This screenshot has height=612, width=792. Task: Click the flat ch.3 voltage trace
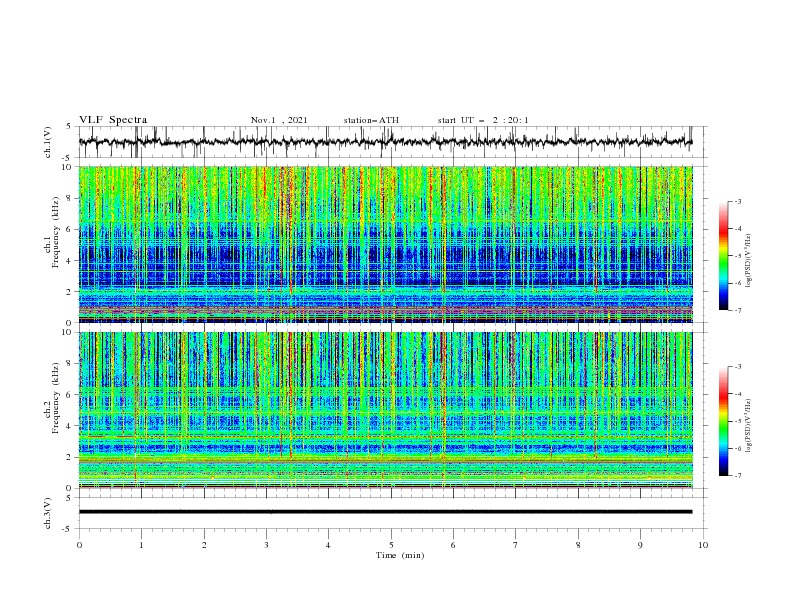pos(385,512)
